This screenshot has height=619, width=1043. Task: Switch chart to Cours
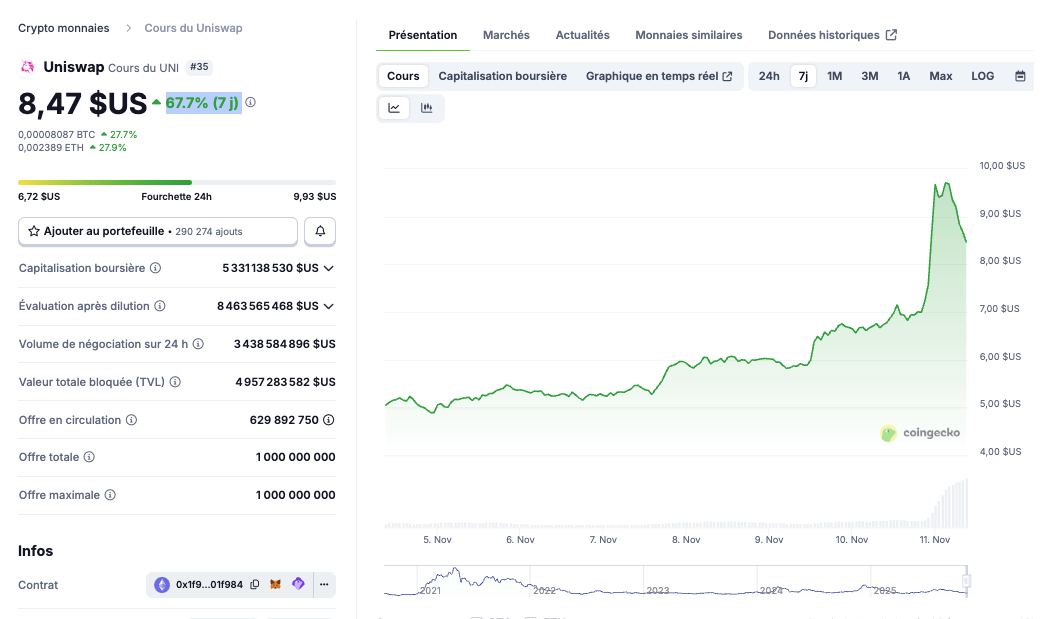click(403, 76)
